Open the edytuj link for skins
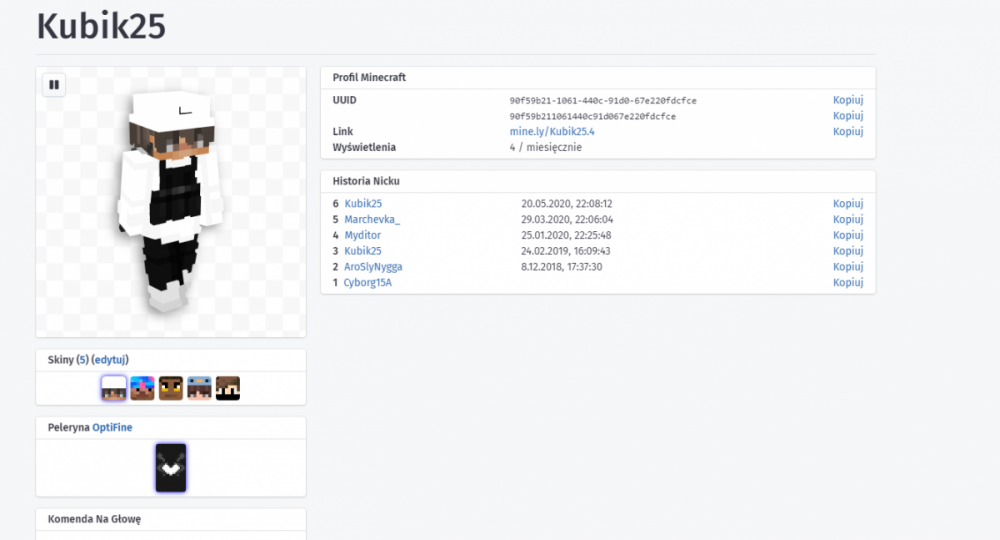This screenshot has height=540, width=1000. click(110, 360)
